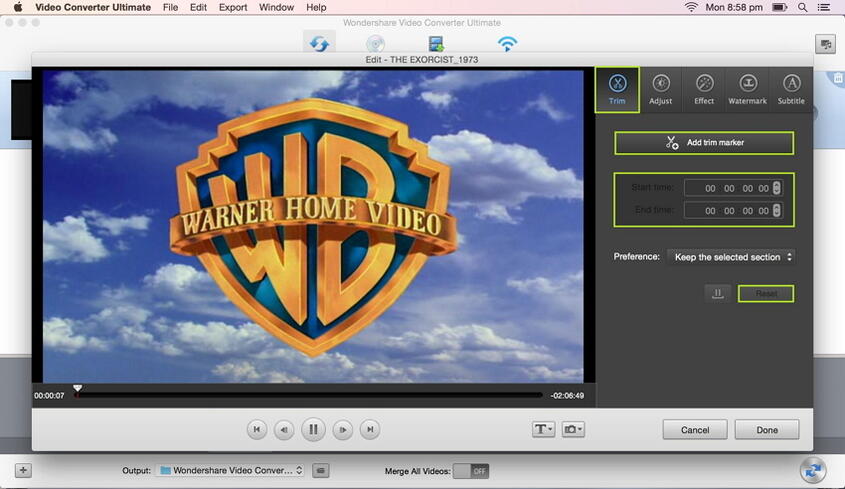Click the video preview frame
845x489 pixels.
pyautogui.click(x=313, y=226)
